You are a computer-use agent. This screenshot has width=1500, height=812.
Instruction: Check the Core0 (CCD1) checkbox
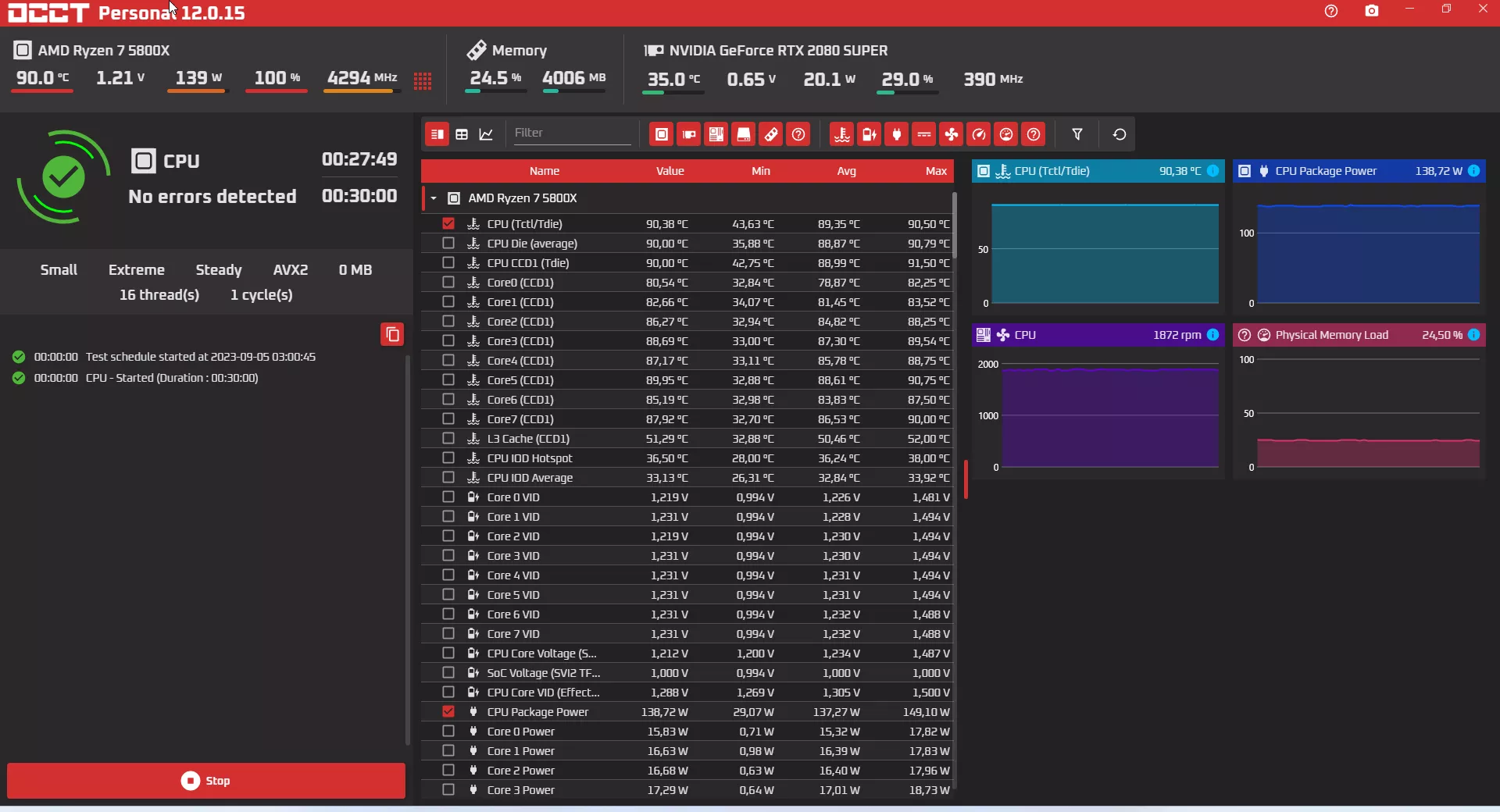(448, 282)
